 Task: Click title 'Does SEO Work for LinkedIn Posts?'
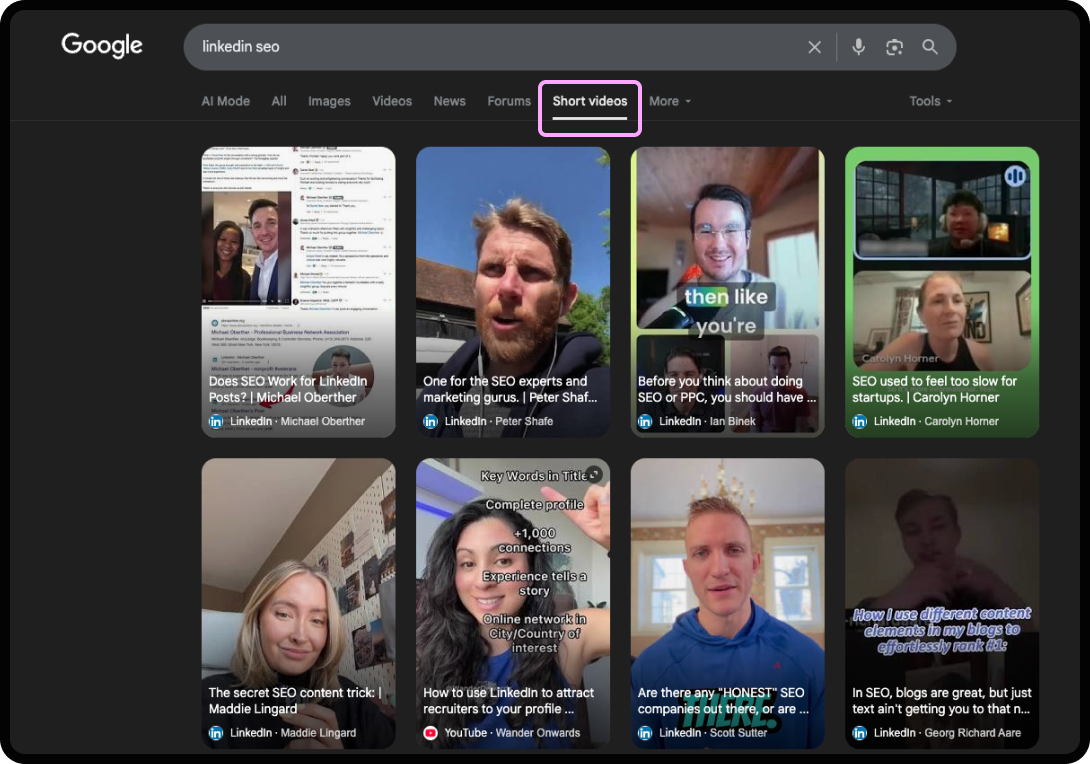[x=288, y=389]
